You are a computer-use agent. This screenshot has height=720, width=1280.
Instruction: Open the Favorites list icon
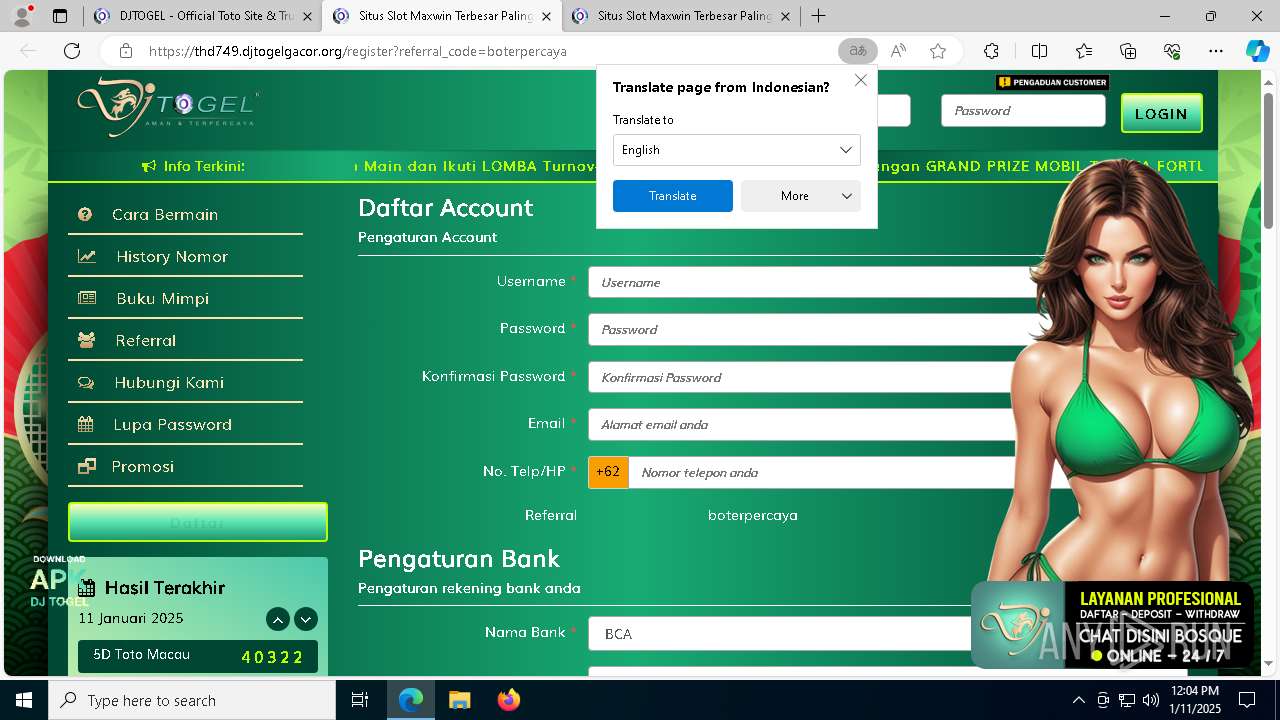click(1084, 51)
